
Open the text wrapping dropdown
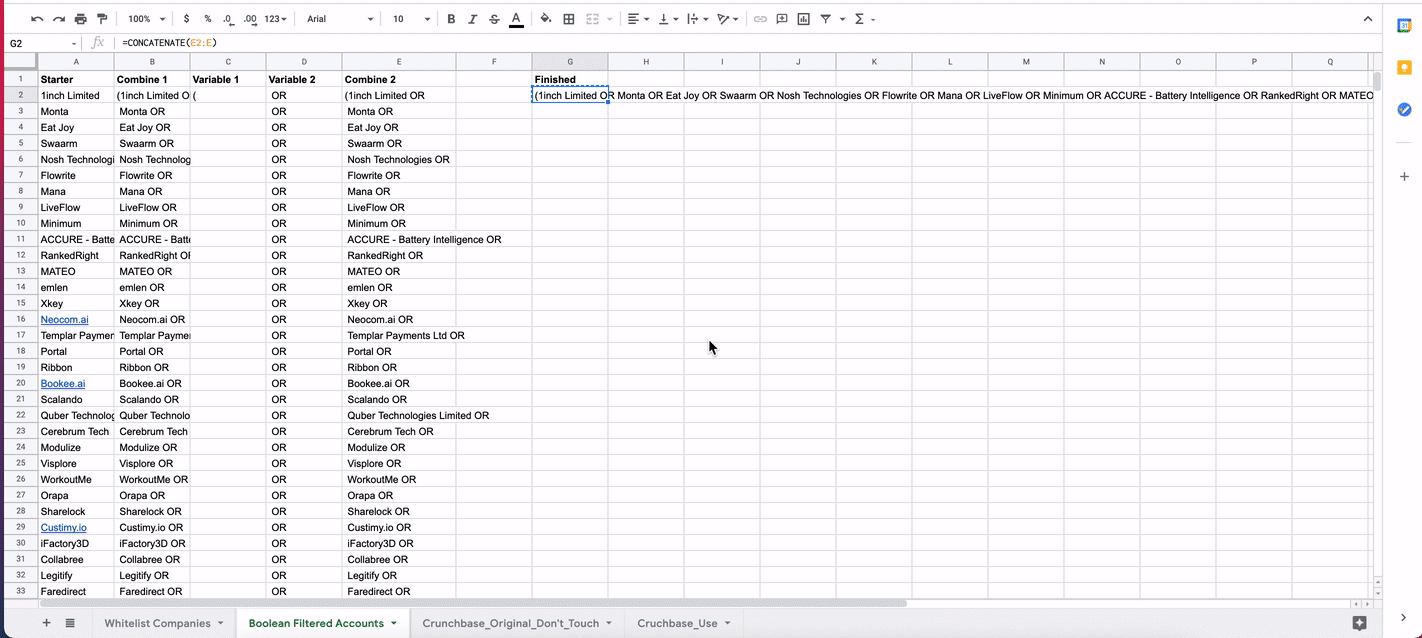pos(698,19)
